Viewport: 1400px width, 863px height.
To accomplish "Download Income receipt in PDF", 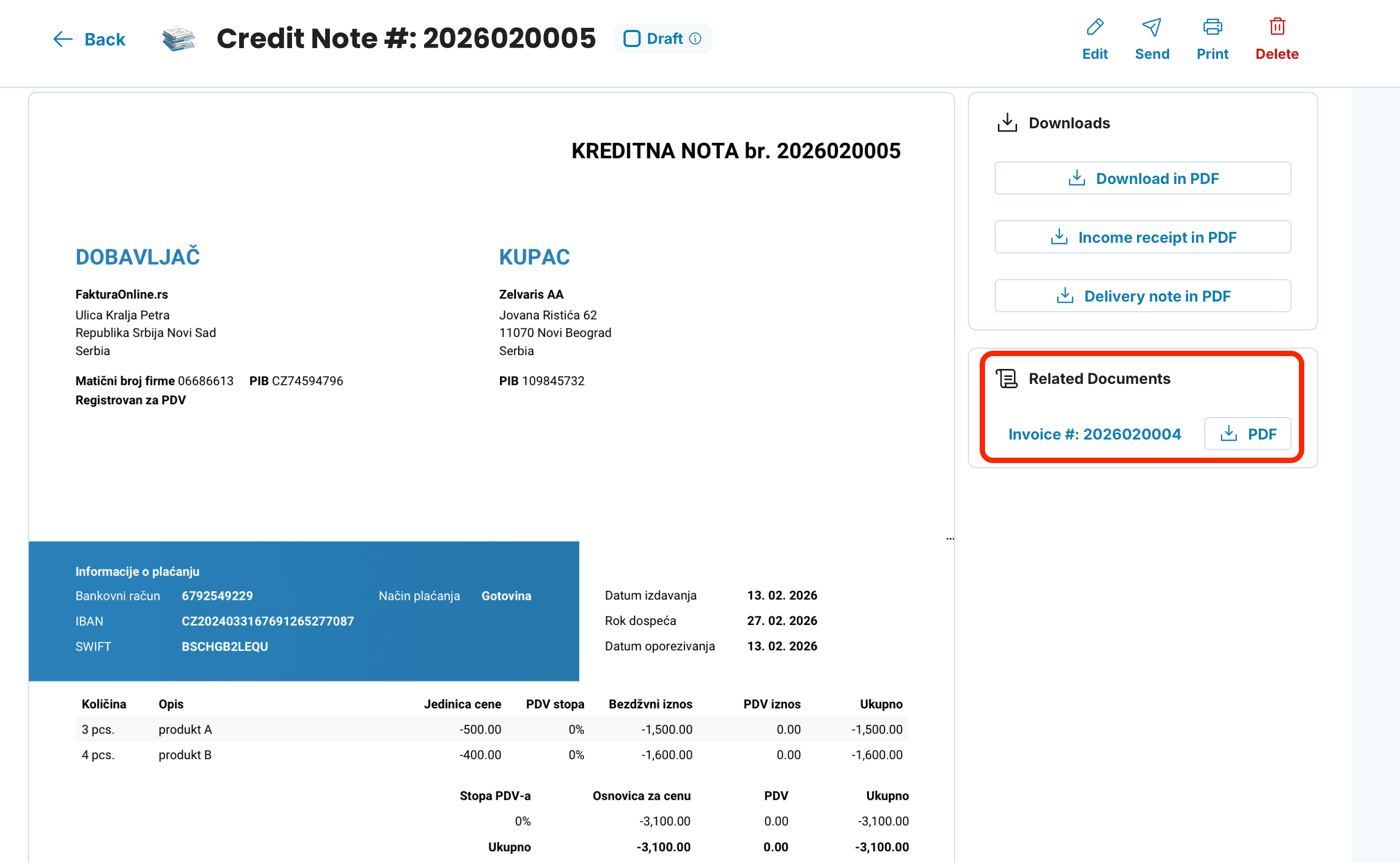I will point(1142,237).
